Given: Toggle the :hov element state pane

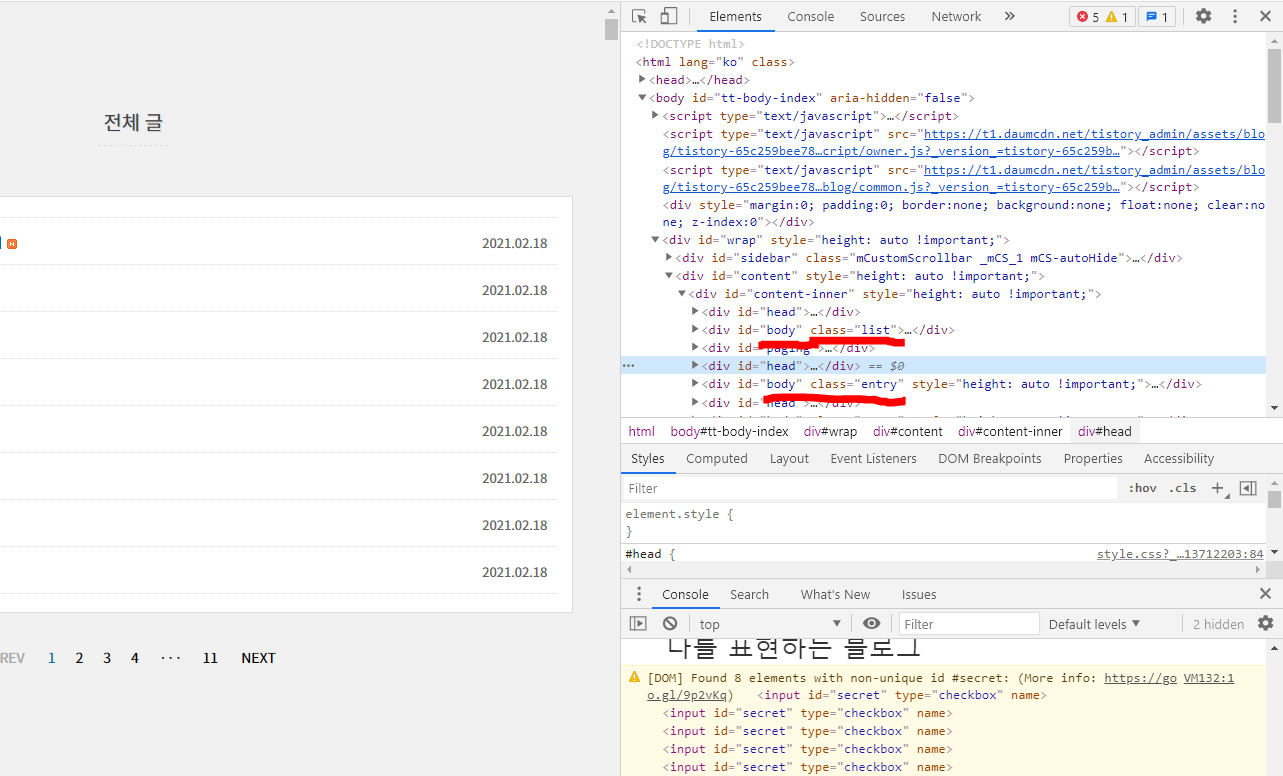Looking at the screenshot, I should click(x=1142, y=488).
